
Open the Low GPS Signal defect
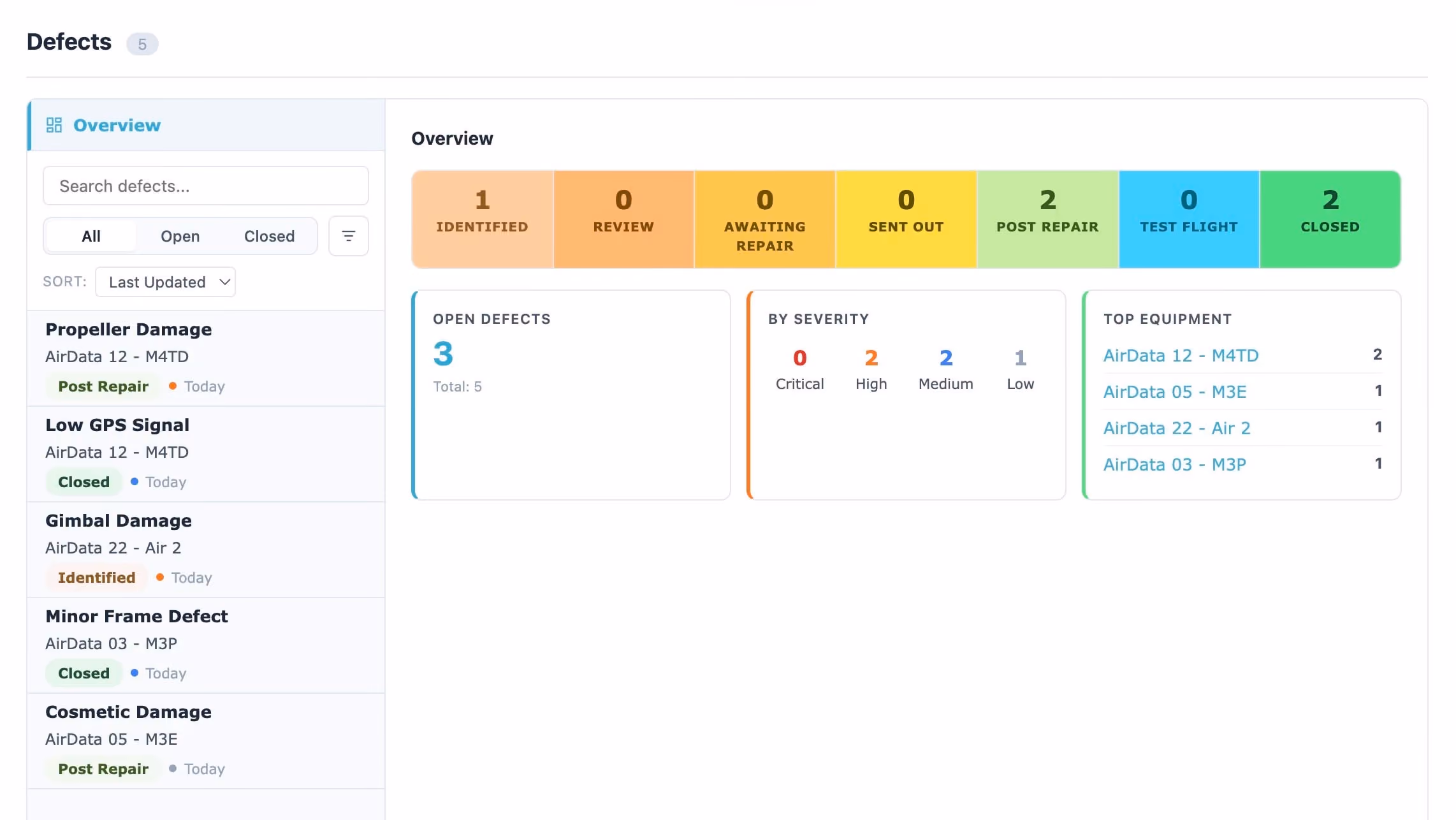[206, 454]
